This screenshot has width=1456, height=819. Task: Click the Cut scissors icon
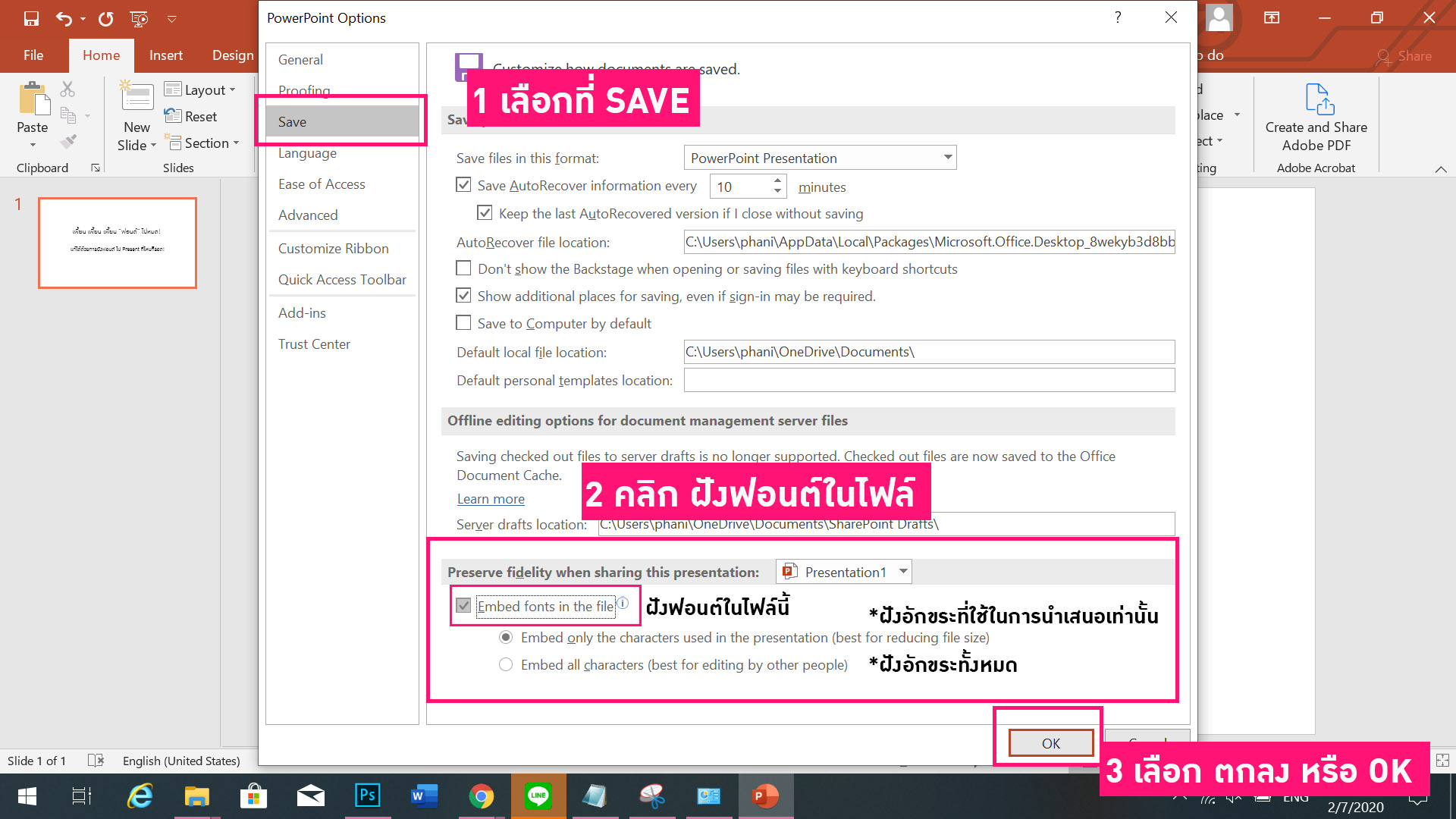[67, 89]
